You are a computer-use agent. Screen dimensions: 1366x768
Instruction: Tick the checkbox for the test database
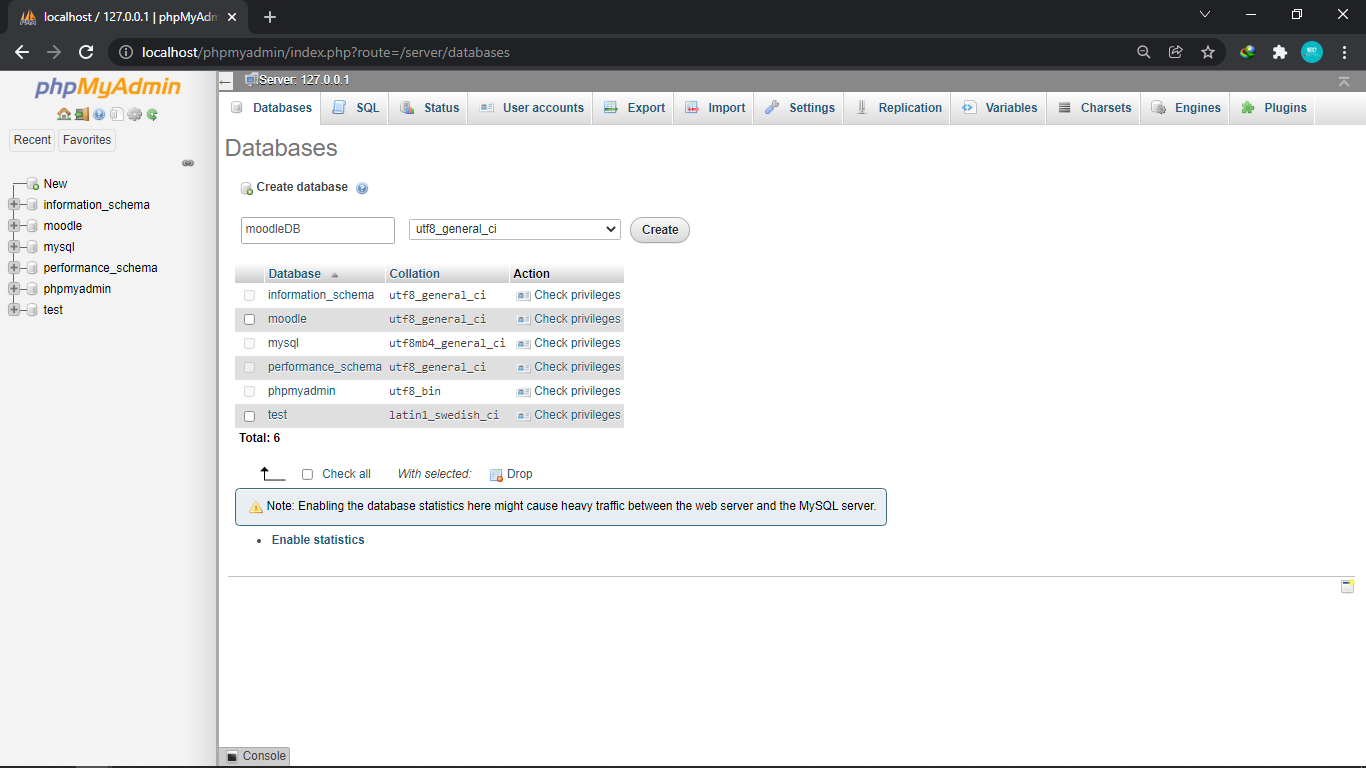(249, 416)
